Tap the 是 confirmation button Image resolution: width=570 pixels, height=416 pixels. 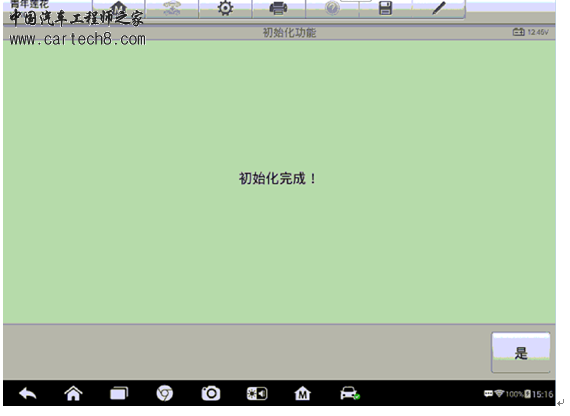tap(521, 352)
